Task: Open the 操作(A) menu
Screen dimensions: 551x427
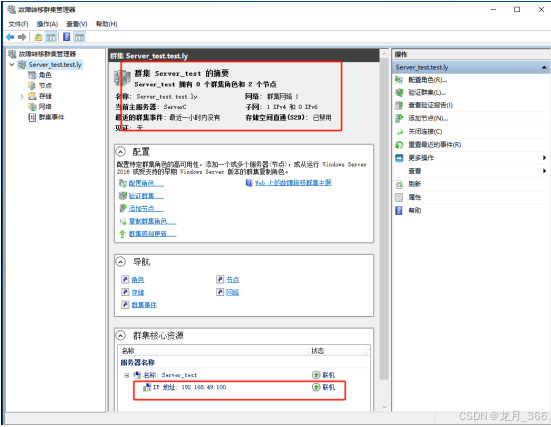Action: click(x=47, y=24)
